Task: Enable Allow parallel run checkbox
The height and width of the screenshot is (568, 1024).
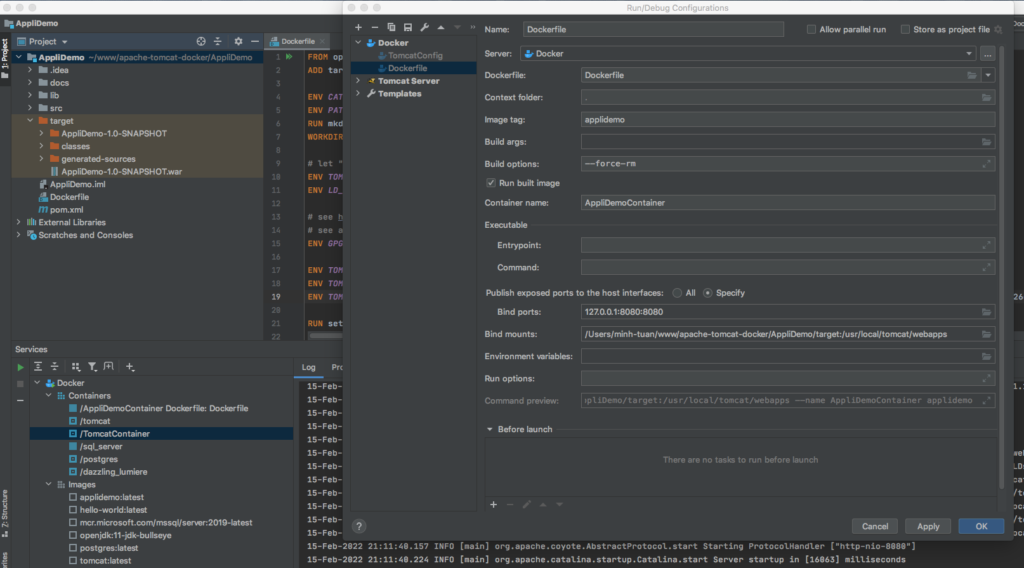Action: click(811, 30)
